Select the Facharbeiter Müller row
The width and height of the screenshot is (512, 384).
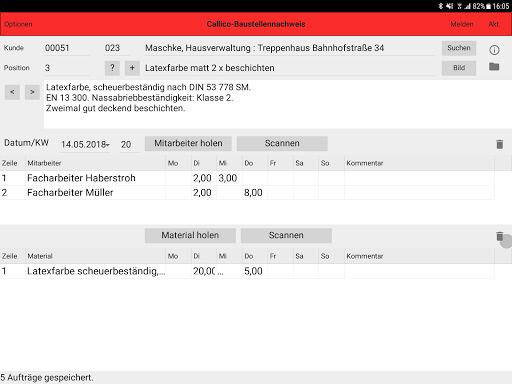pos(247,192)
